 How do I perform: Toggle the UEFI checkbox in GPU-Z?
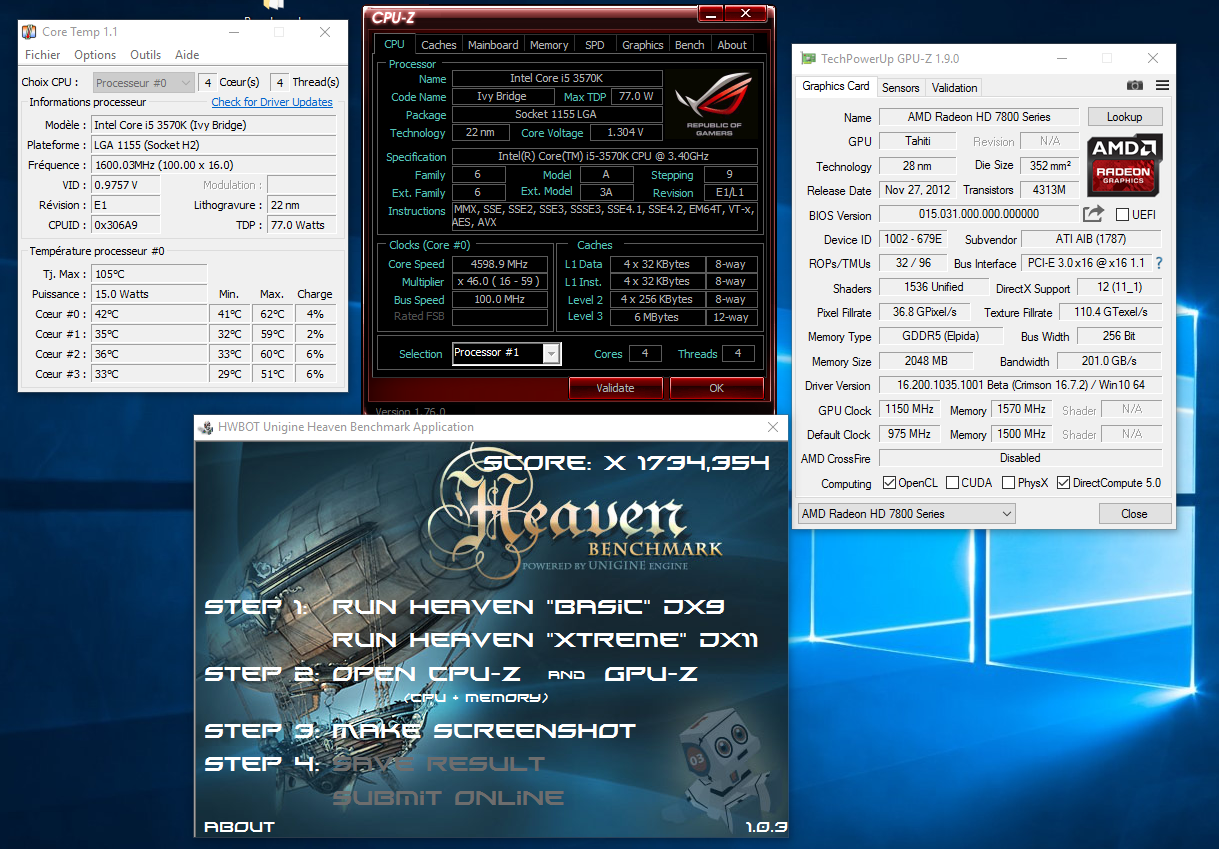[x=1122, y=215]
